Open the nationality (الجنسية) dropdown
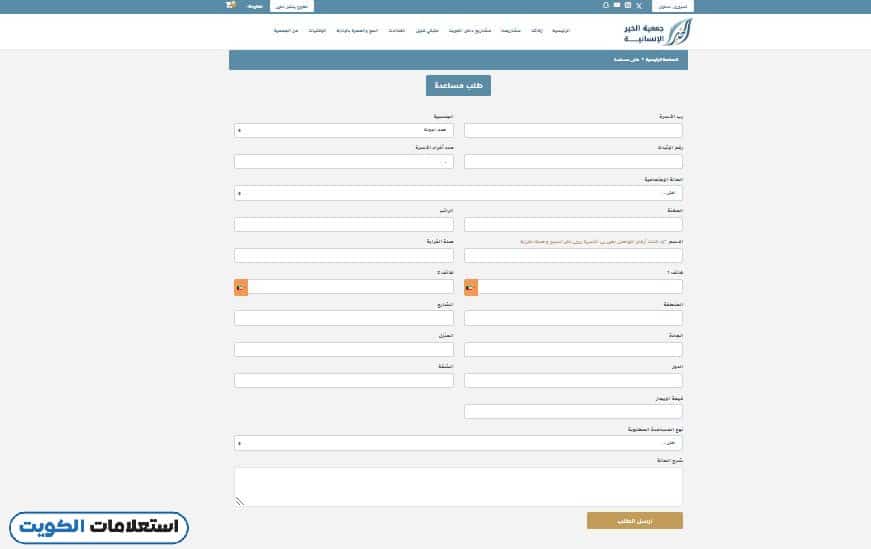 [344, 130]
